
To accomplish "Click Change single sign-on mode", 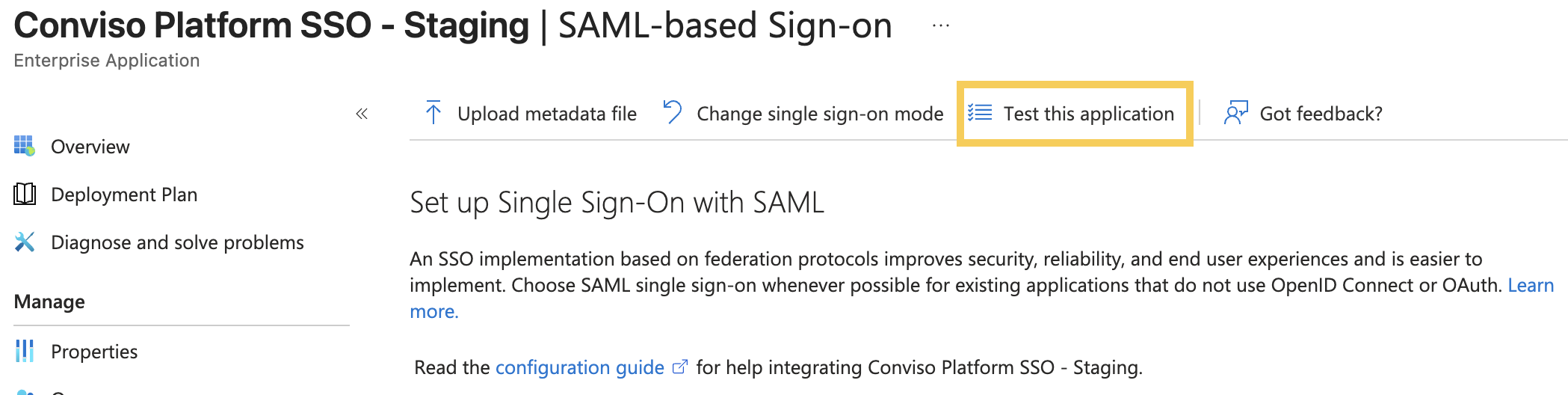I will (x=803, y=113).
